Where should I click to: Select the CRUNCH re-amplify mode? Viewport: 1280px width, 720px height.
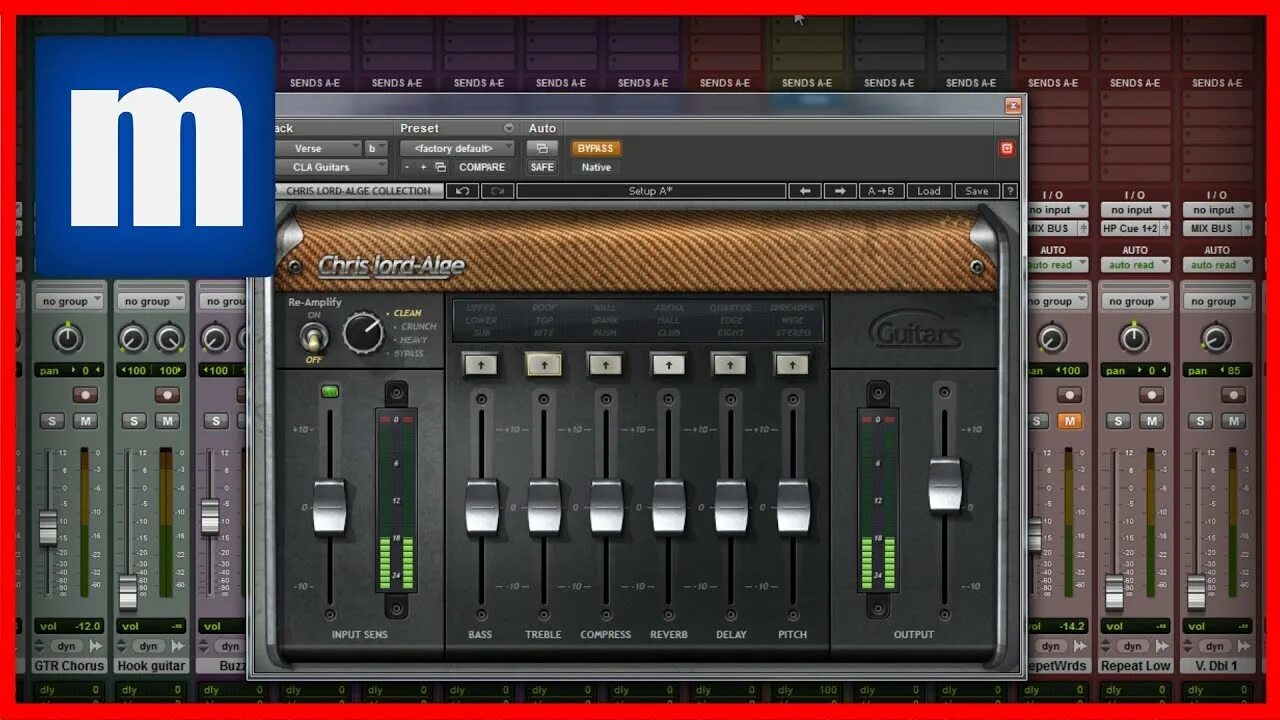pos(417,326)
